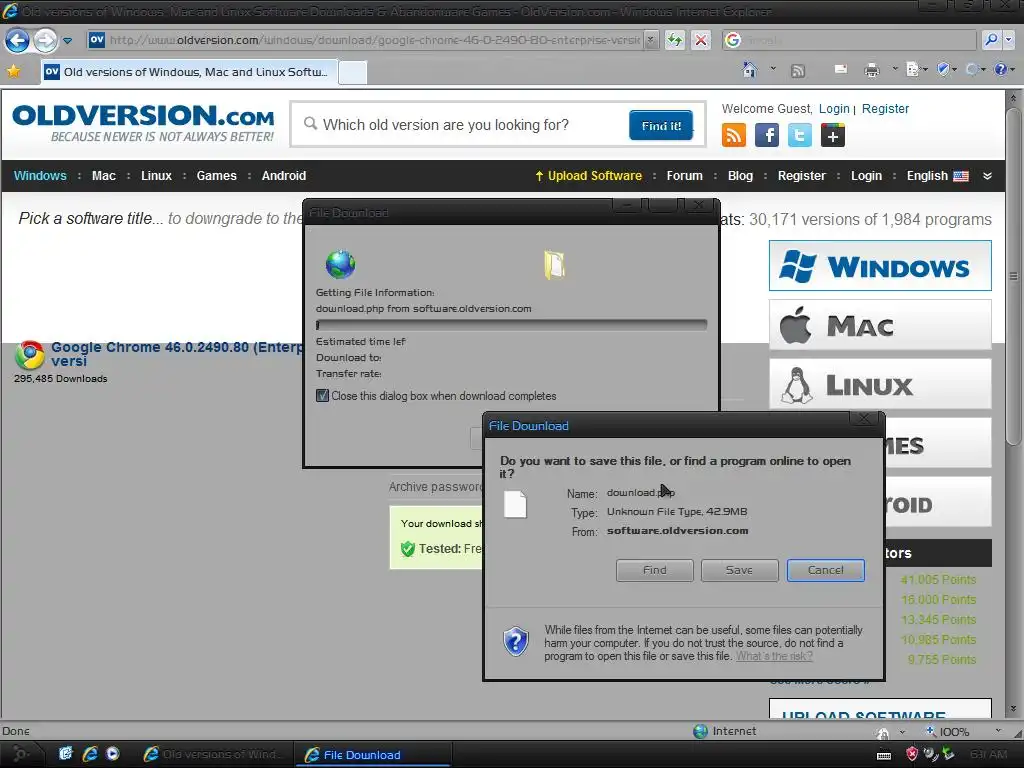The width and height of the screenshot is (1024, 768).
Task: Switch to the File Download taskbar button
Action: 372,754
